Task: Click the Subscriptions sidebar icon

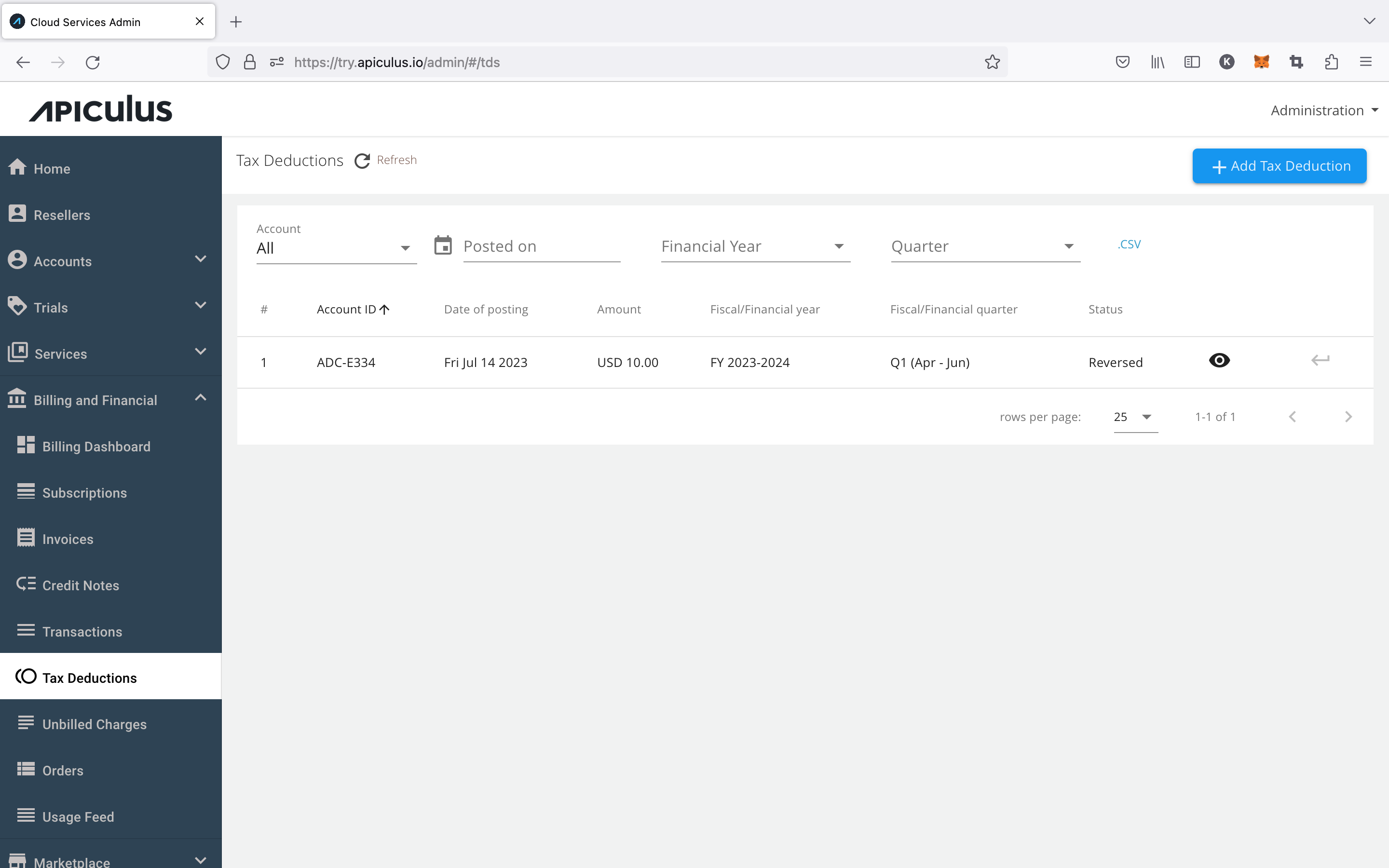Action: pos(26,491)
